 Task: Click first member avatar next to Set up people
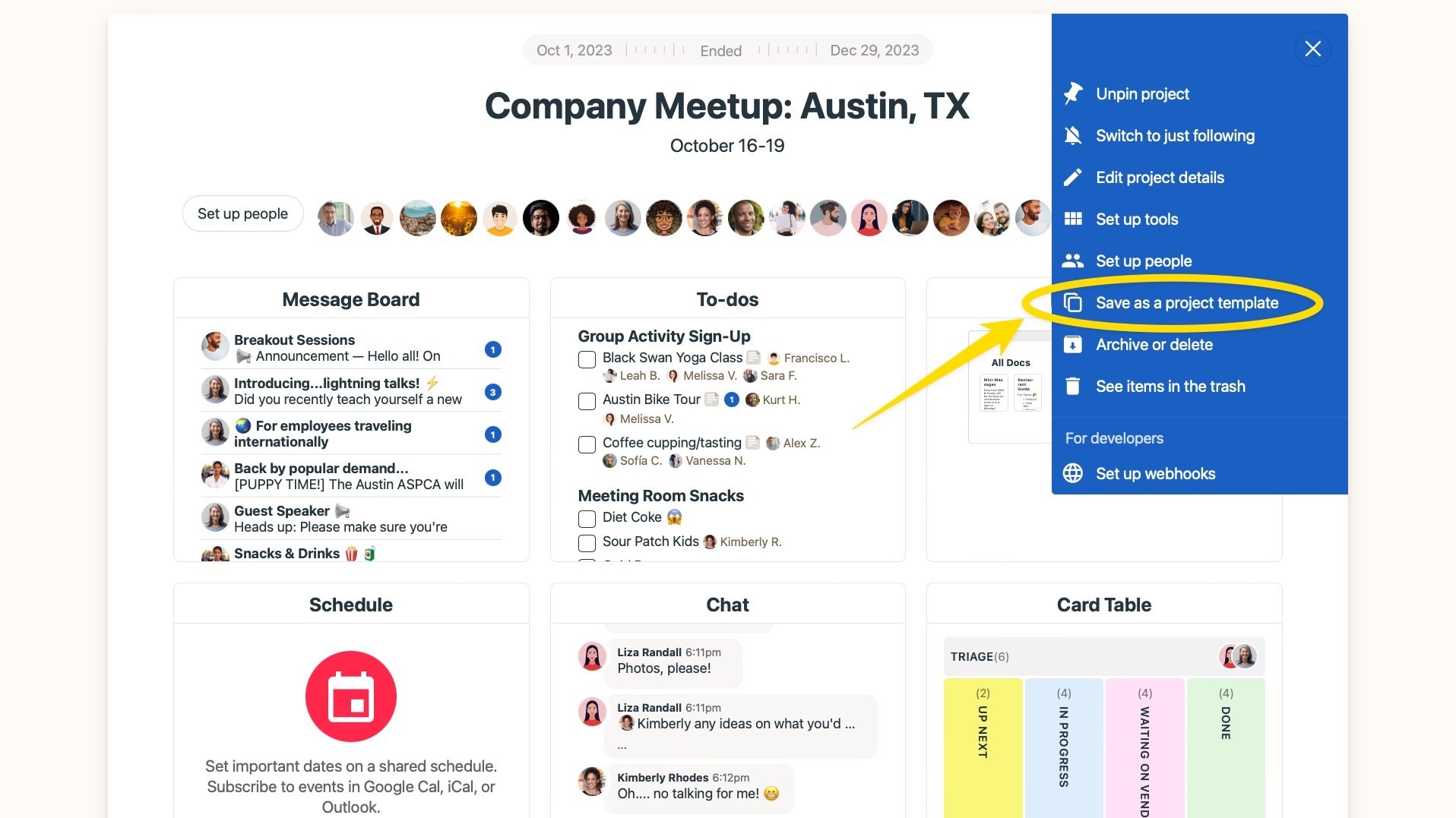(335, 218)
